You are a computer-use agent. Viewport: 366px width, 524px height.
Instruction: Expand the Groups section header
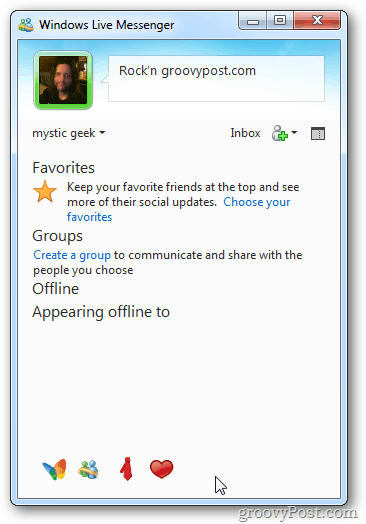point(57,236)
